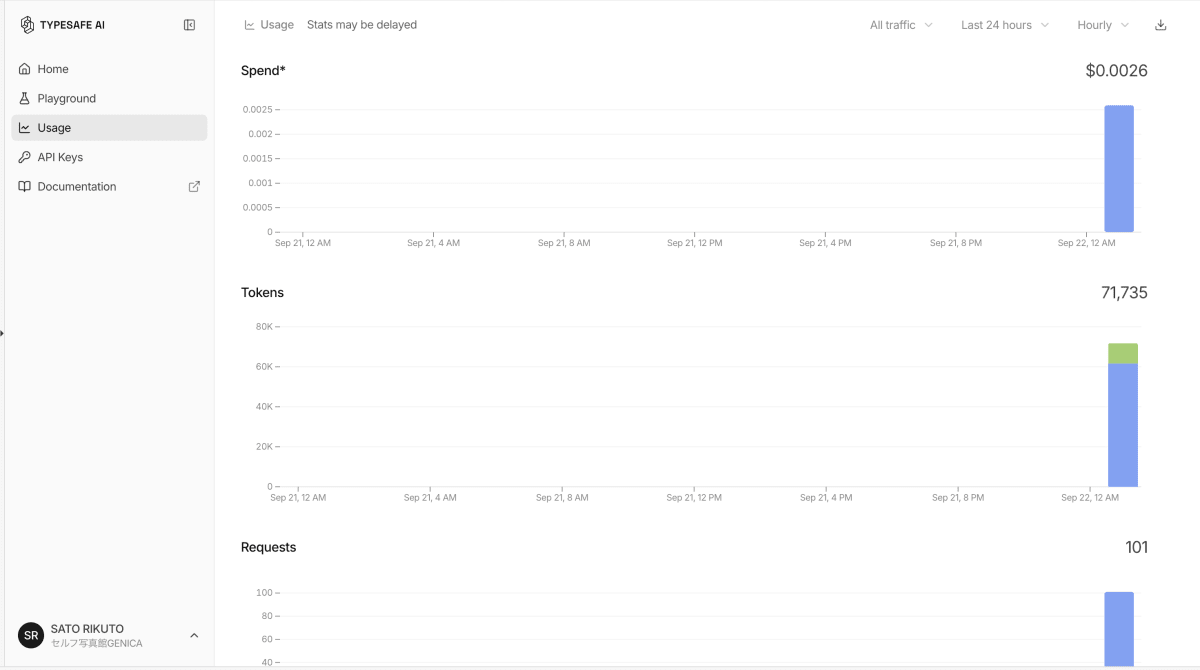This screenshot has width=1200, height=670.
Task: Click the 0.001 Spend axis label
Action: coord(260,183)
